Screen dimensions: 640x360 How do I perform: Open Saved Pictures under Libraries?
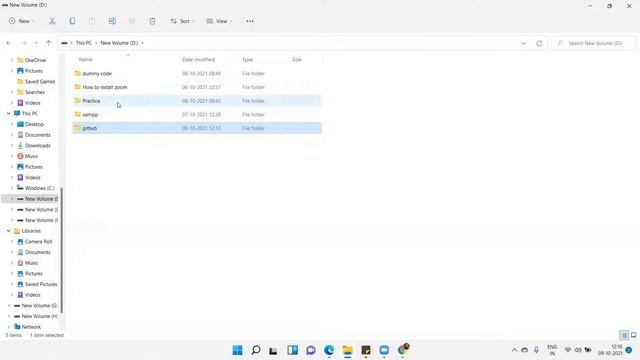pyautogui.click(x=41, y=284)
